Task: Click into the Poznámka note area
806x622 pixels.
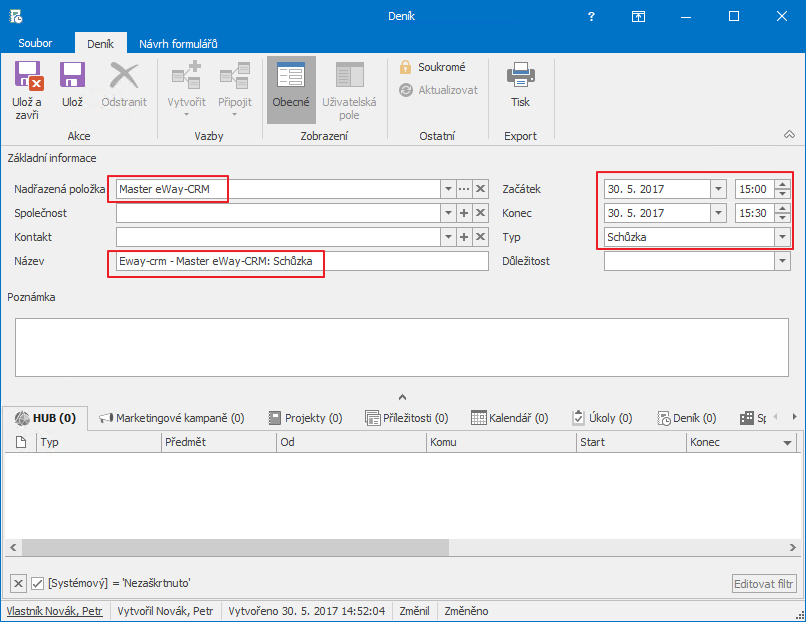Action: pos(402,347)
